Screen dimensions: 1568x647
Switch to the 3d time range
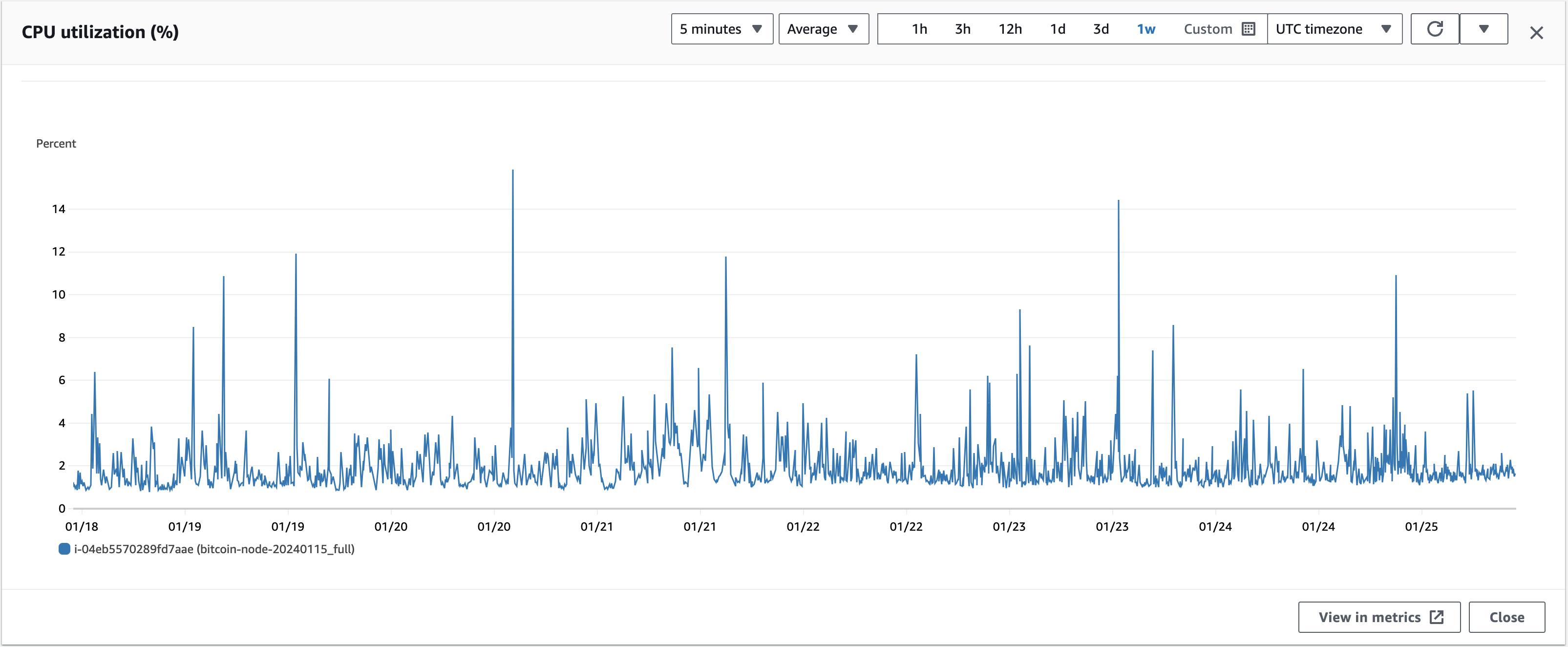tap(1101, 29)
